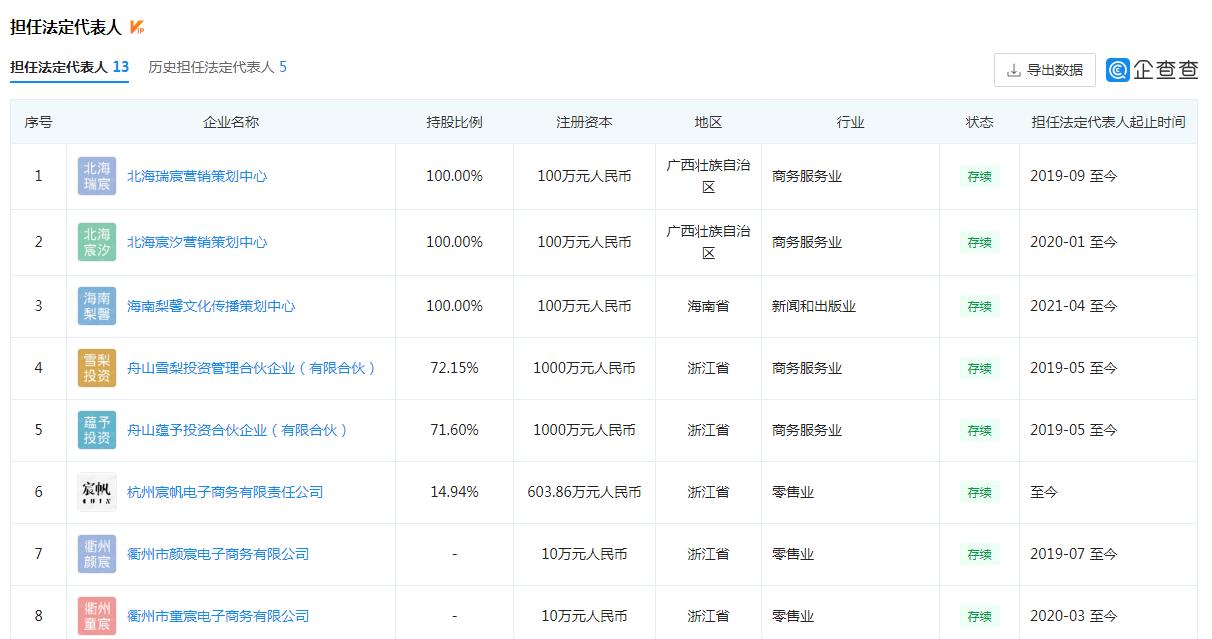Click 存续 status tag in row 1

tap(979, 176)
